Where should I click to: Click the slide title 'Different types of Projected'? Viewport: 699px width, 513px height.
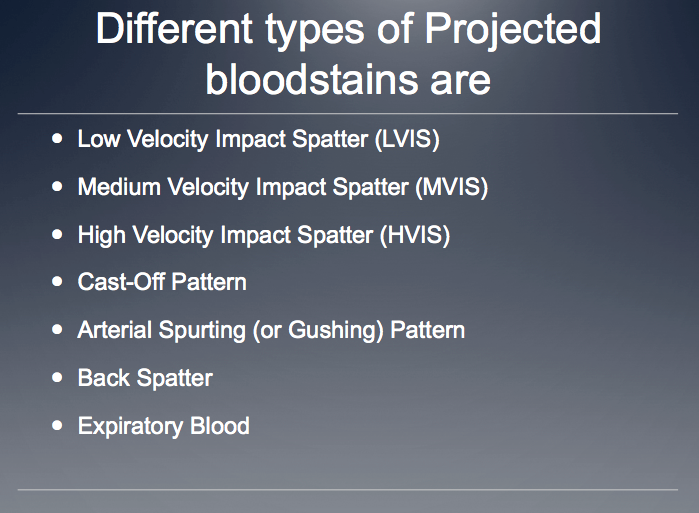coord(348,30)
